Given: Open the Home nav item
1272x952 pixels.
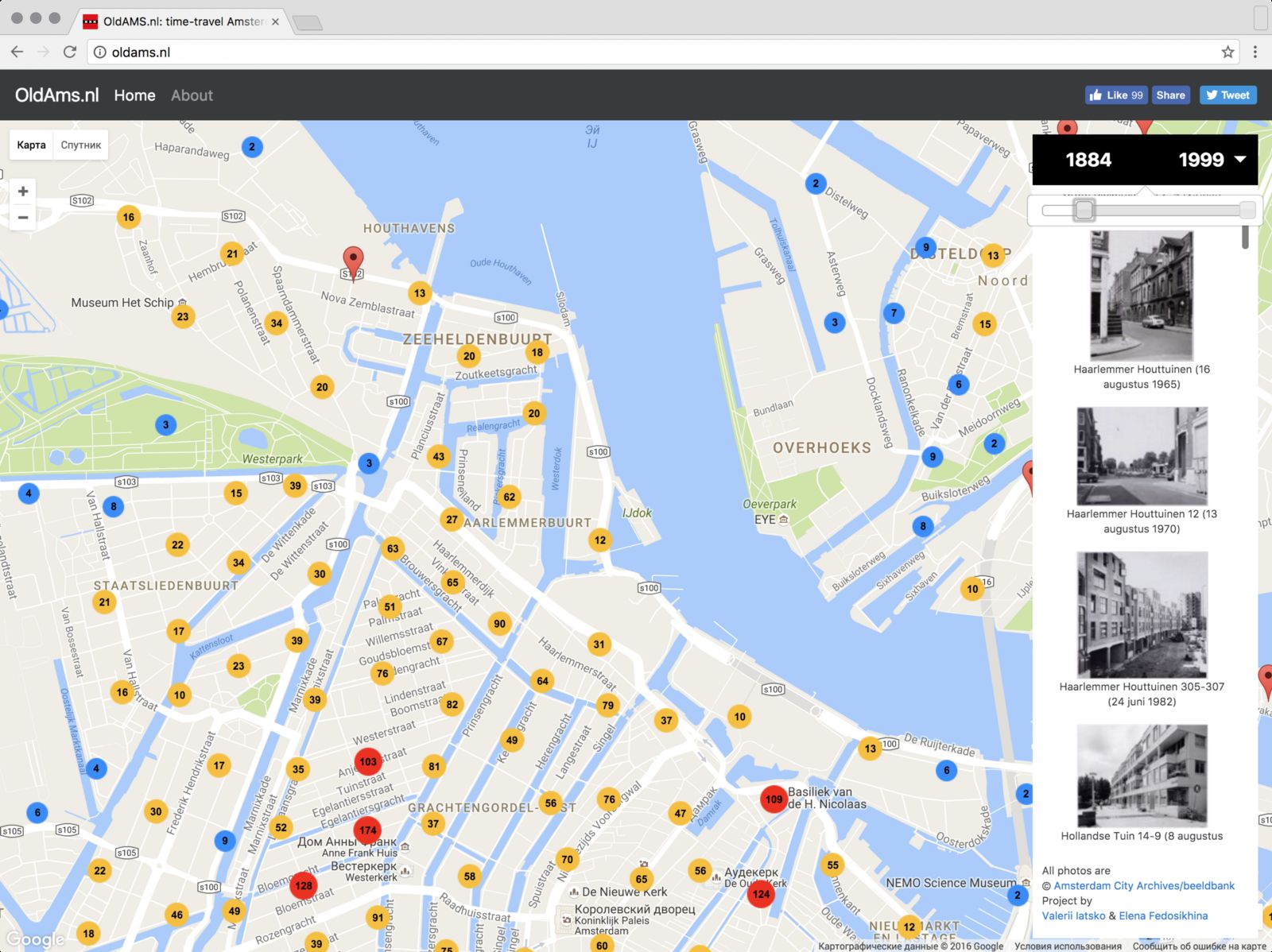Looking at the screenshot, I should click(x=134, y=95).
